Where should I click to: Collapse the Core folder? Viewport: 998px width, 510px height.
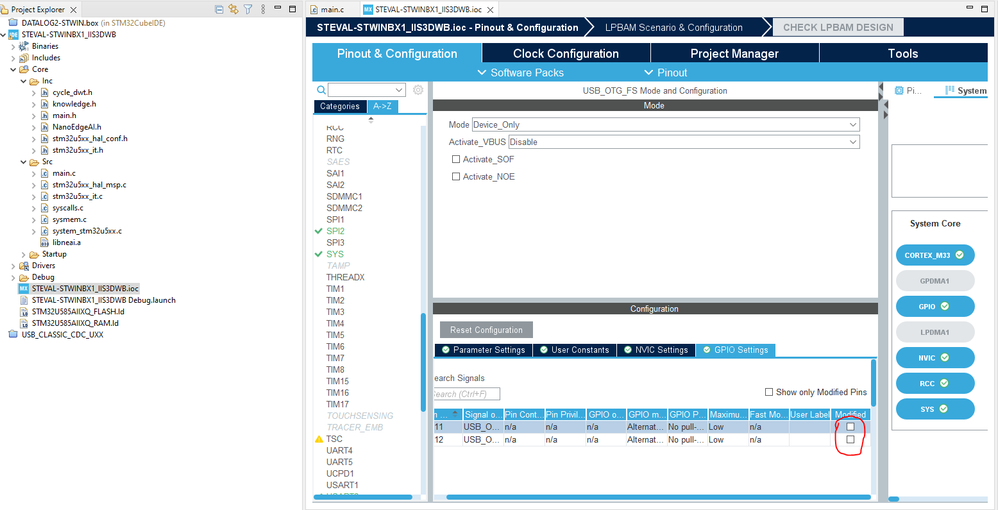pos(14,69)
